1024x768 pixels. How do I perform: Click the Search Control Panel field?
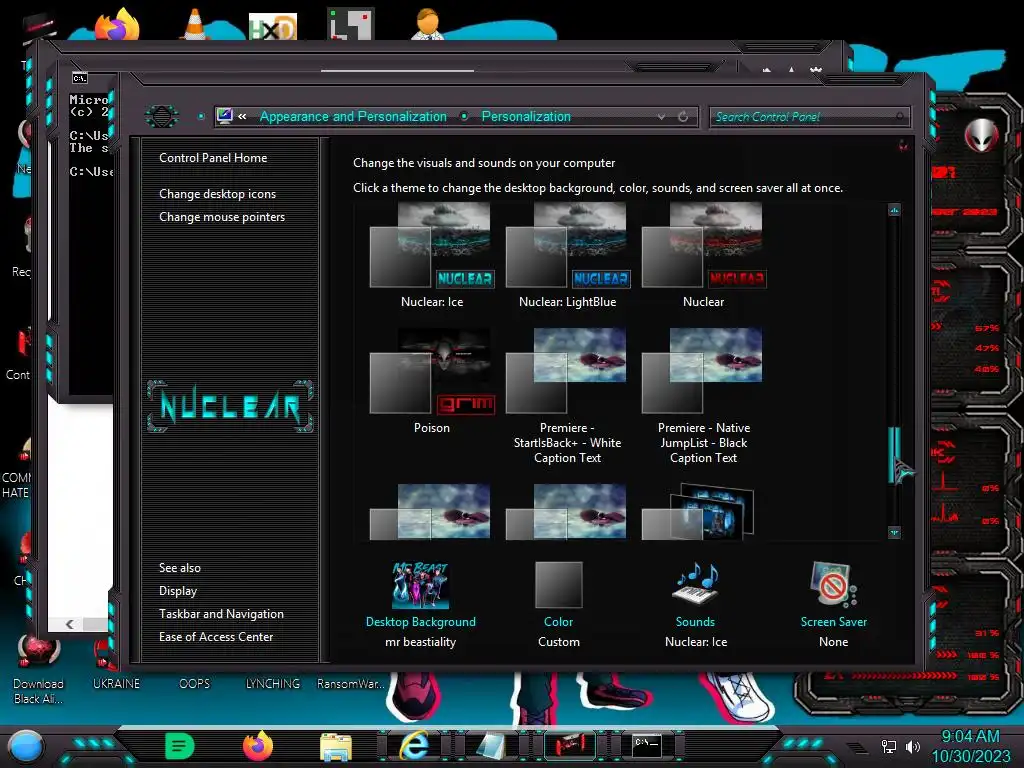point(809,117)
